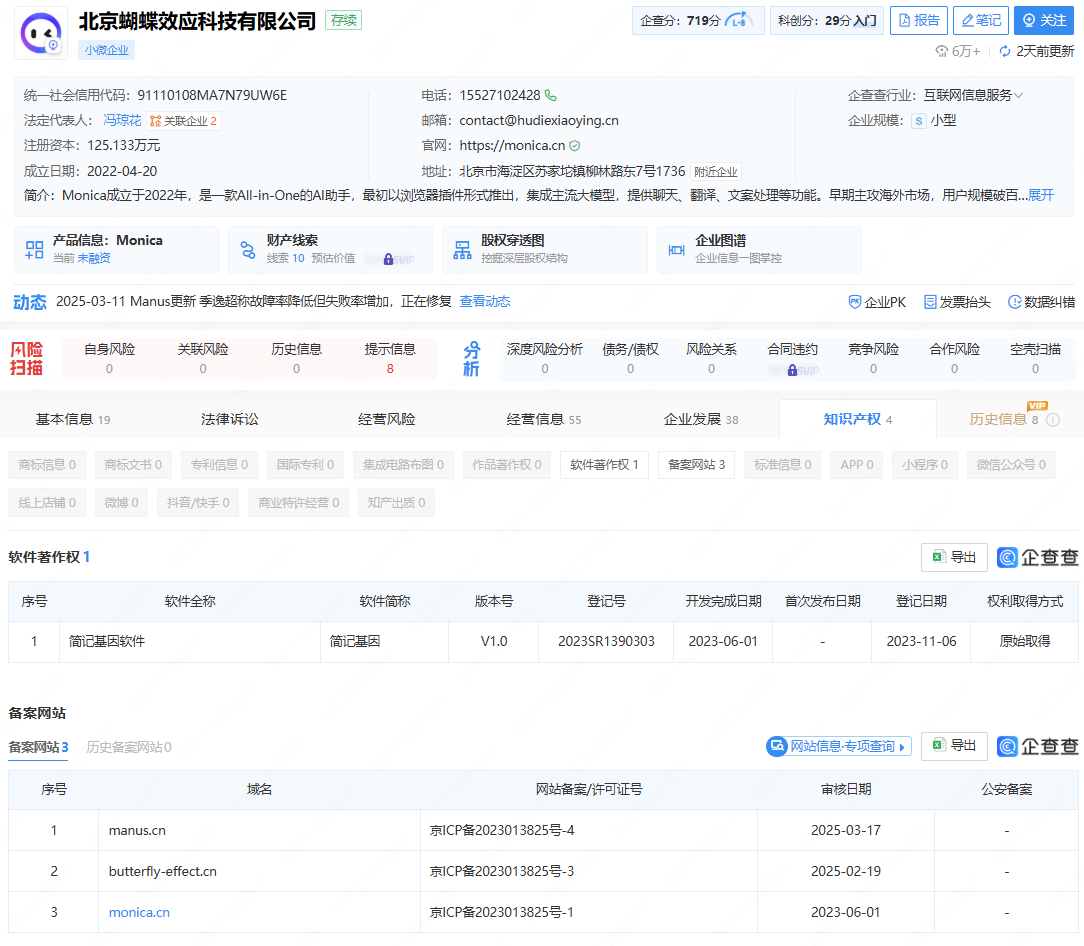Click the 查看动态 link
This screenshot has height=946, width=1084.
pos(485,302)
